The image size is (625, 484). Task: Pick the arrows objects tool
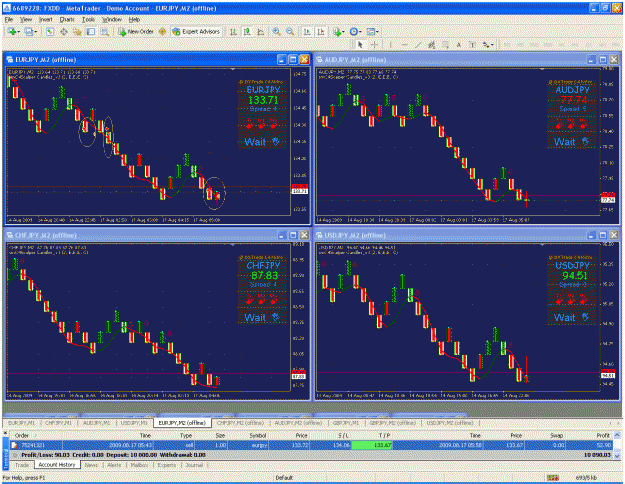click(486, 45)
